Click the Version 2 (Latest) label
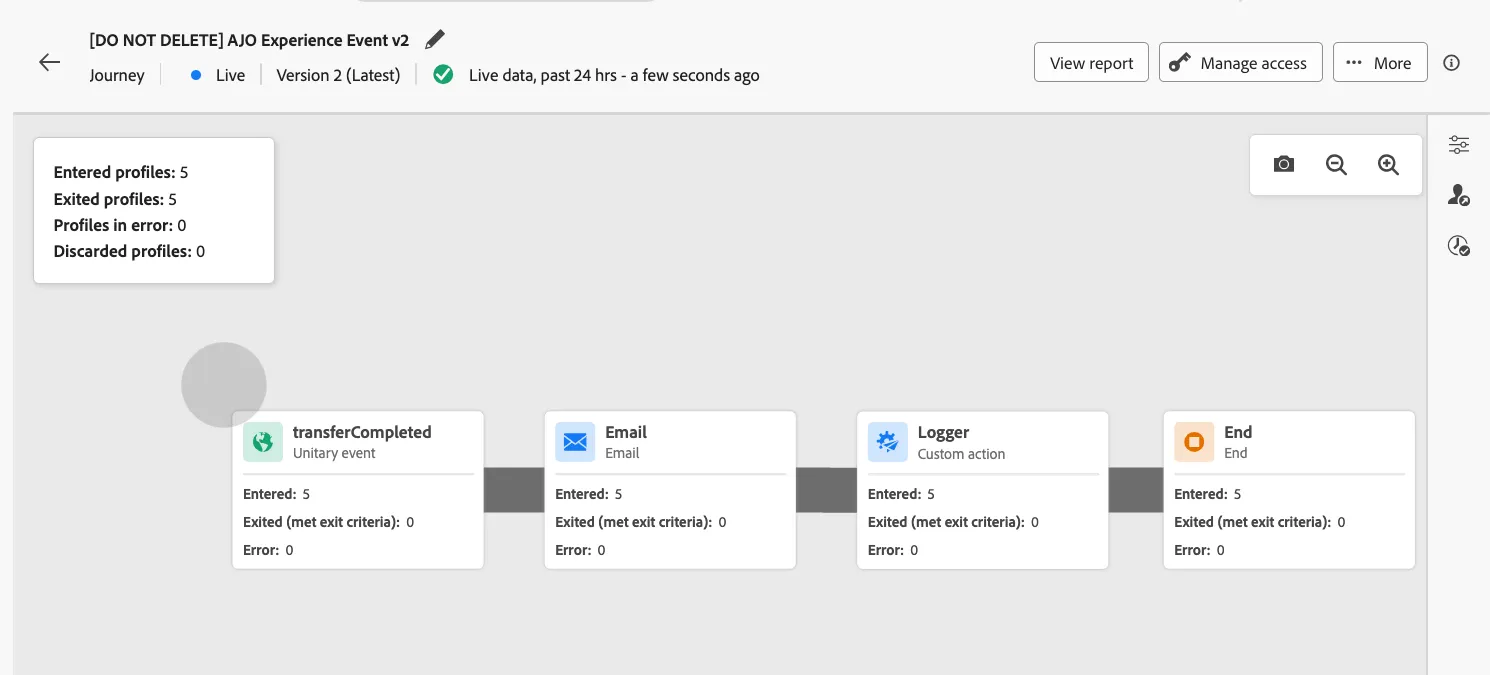This screenshot has height=675, width=1490. click(338, 75)
